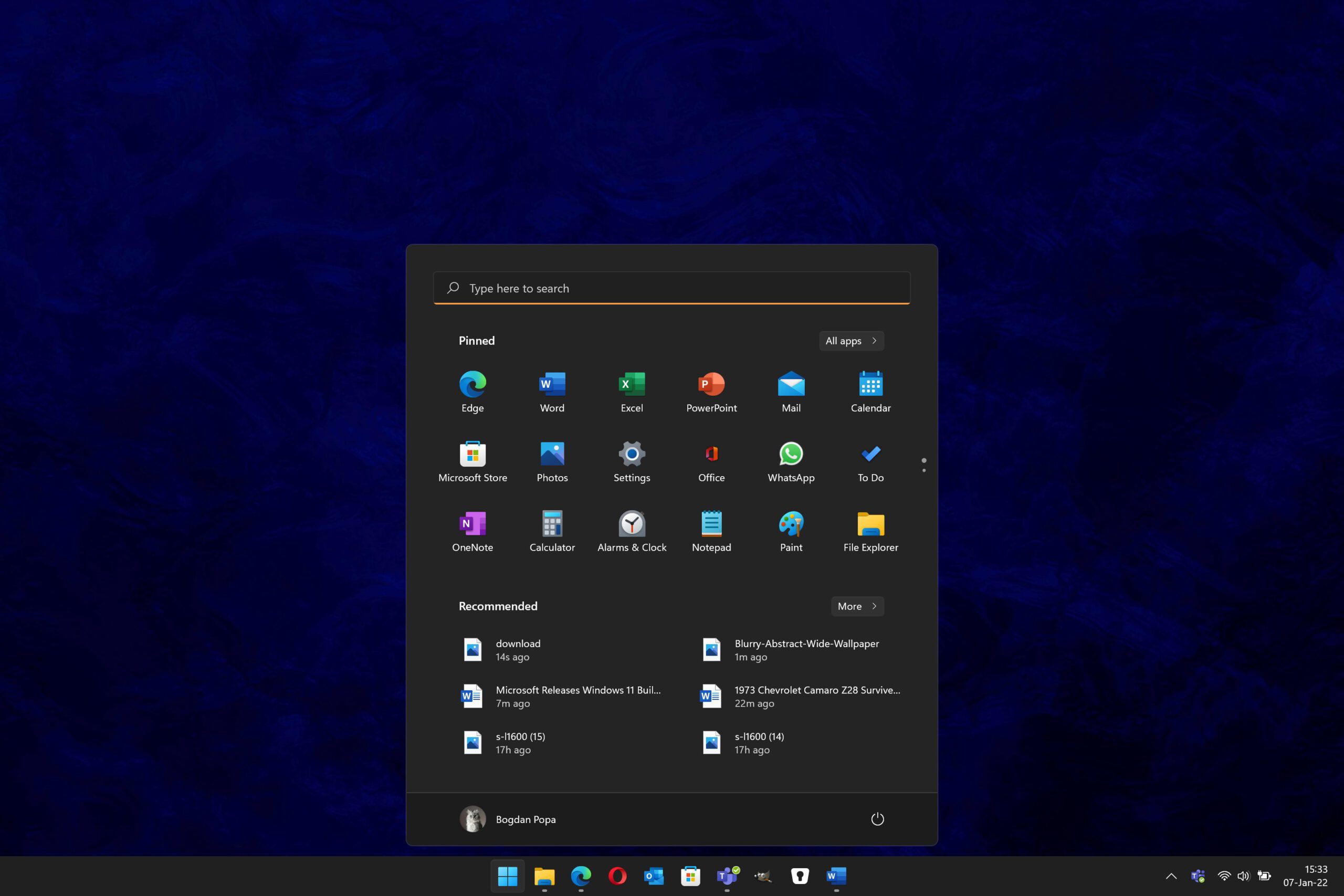Viewport: 1344px width, 896px height.
Task: Open Settings from pinned apps
Action: (632, 462)
